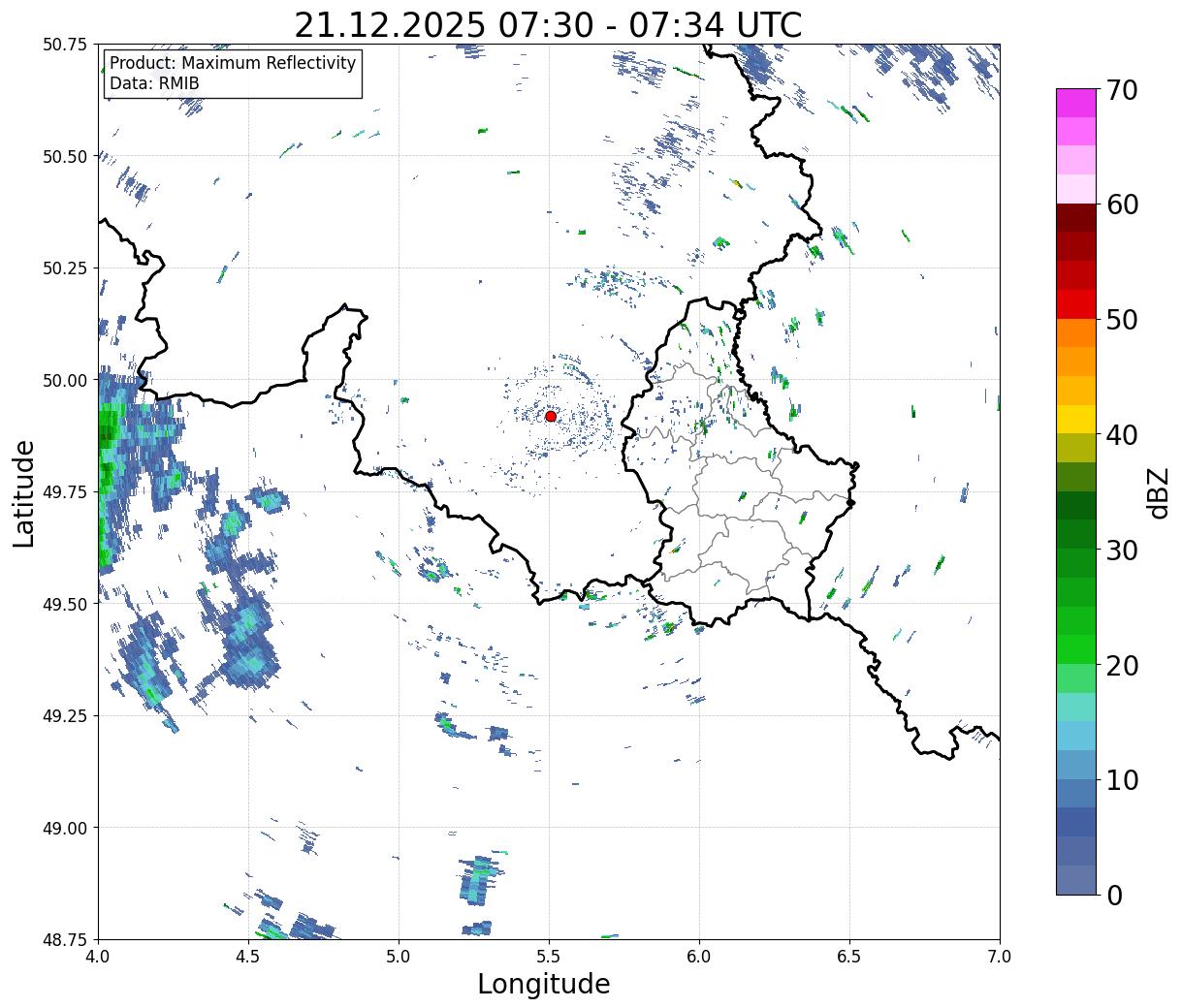The image size is (1182, 1008).
Task: Click latitude tick label 49.25
Action: [x=65, y=716]
